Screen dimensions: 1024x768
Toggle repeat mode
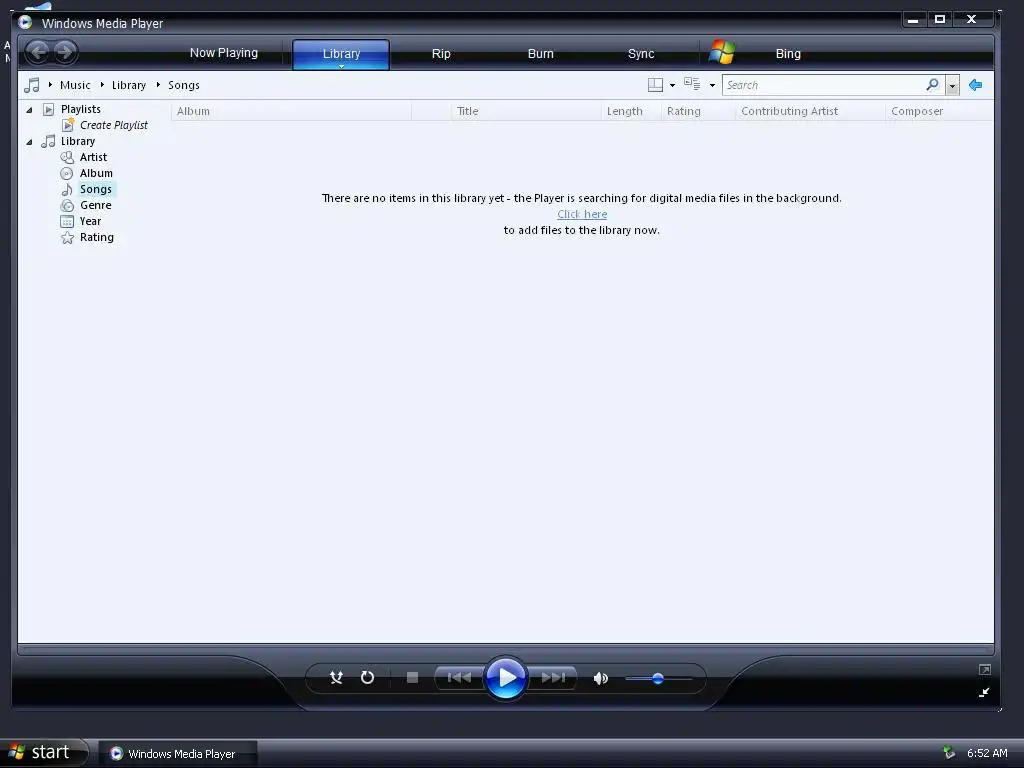(368, 678)
